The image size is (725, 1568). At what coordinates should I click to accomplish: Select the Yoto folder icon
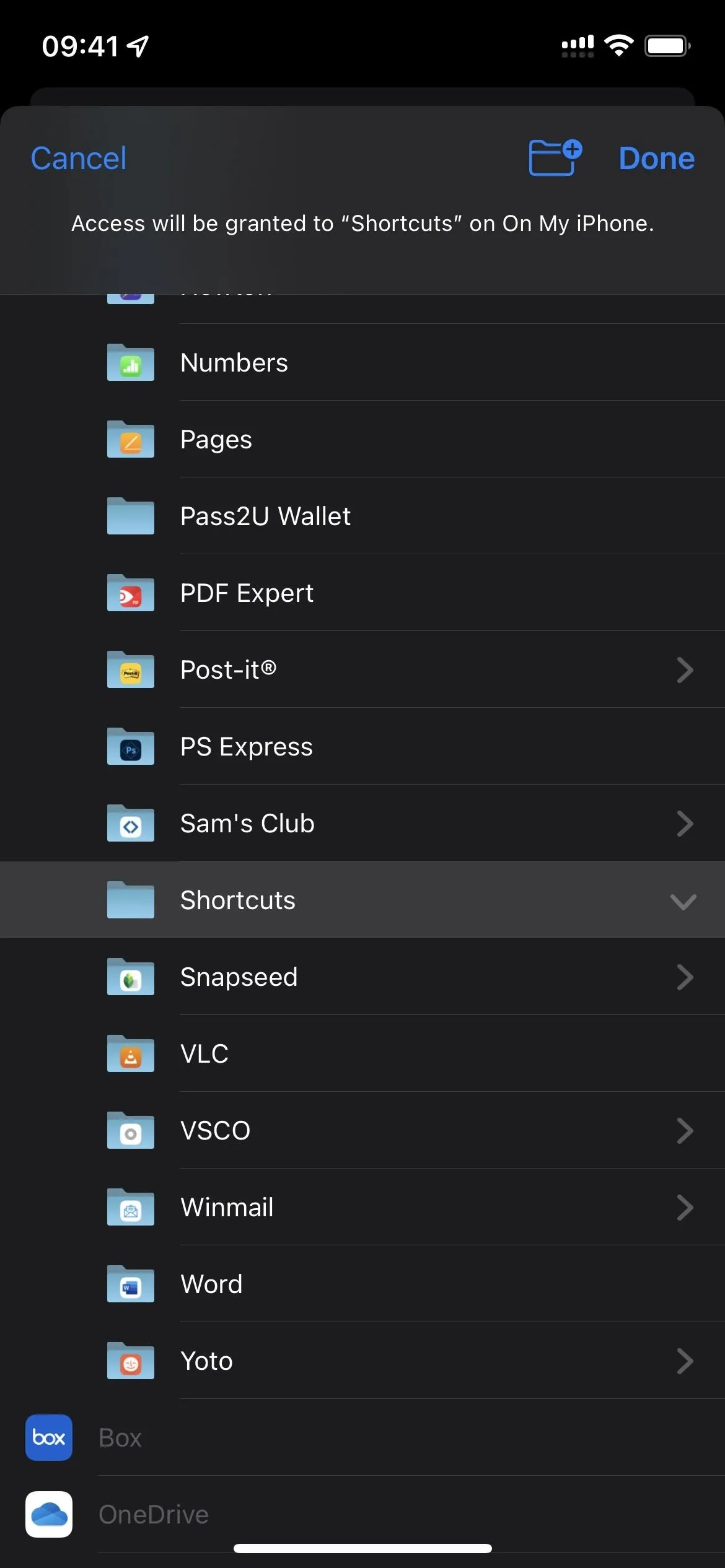pos(131,1361)
